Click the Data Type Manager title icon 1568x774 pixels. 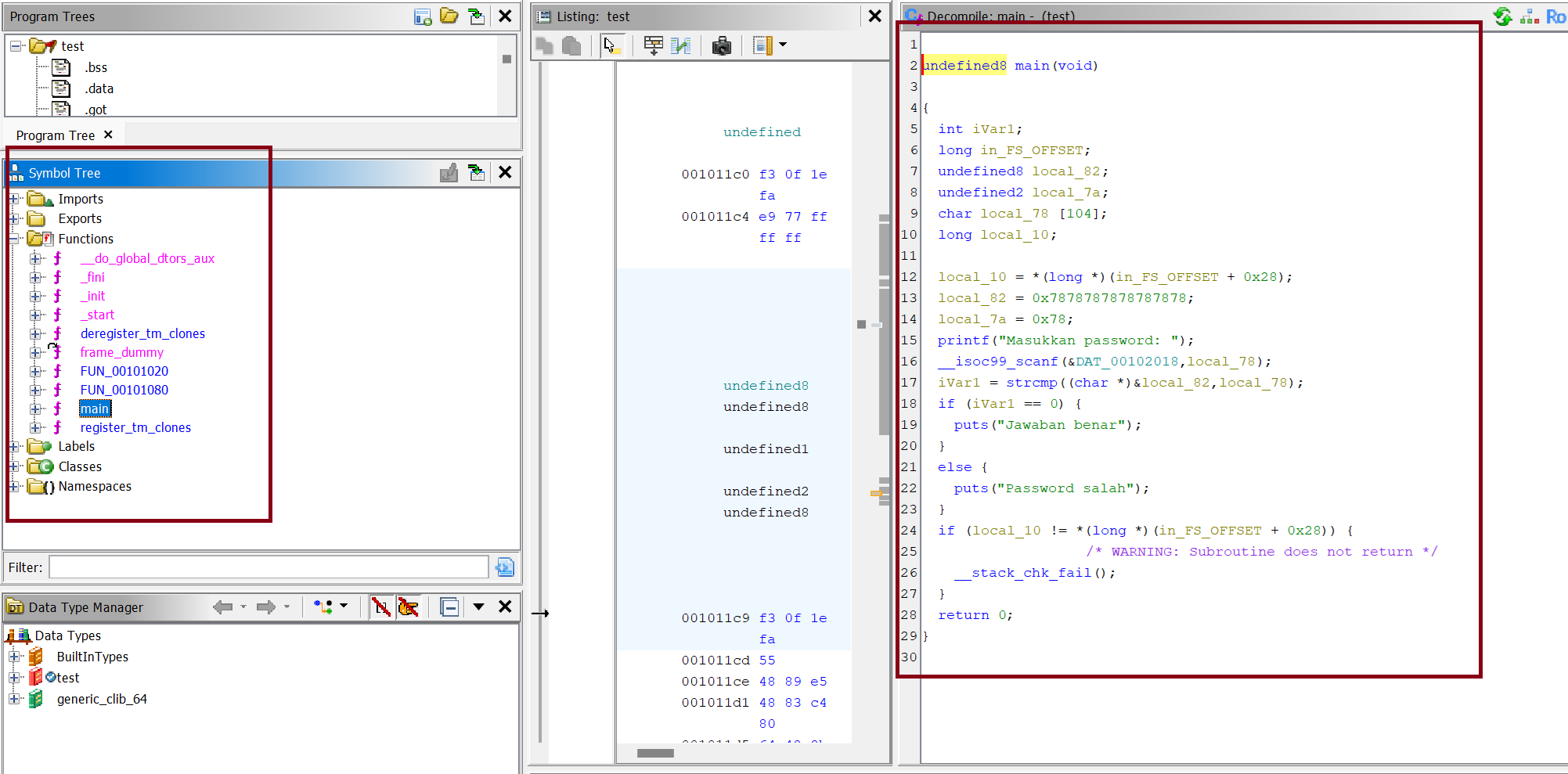pyautogui.click(x=15, y=607)
